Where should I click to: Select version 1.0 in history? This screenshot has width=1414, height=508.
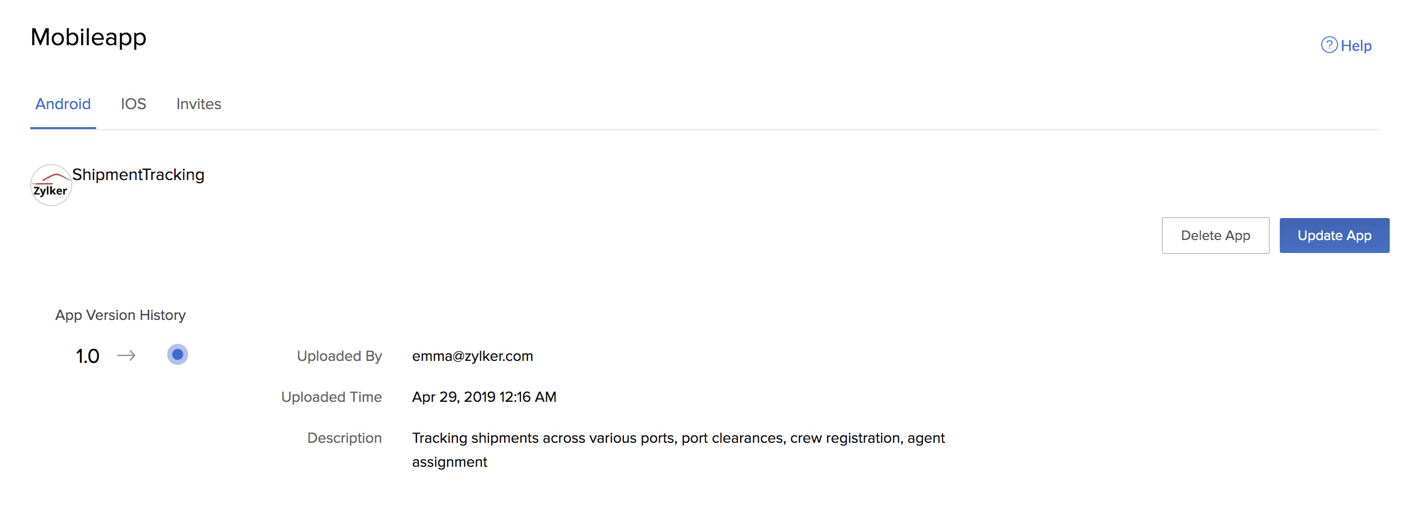coord(87,357)
